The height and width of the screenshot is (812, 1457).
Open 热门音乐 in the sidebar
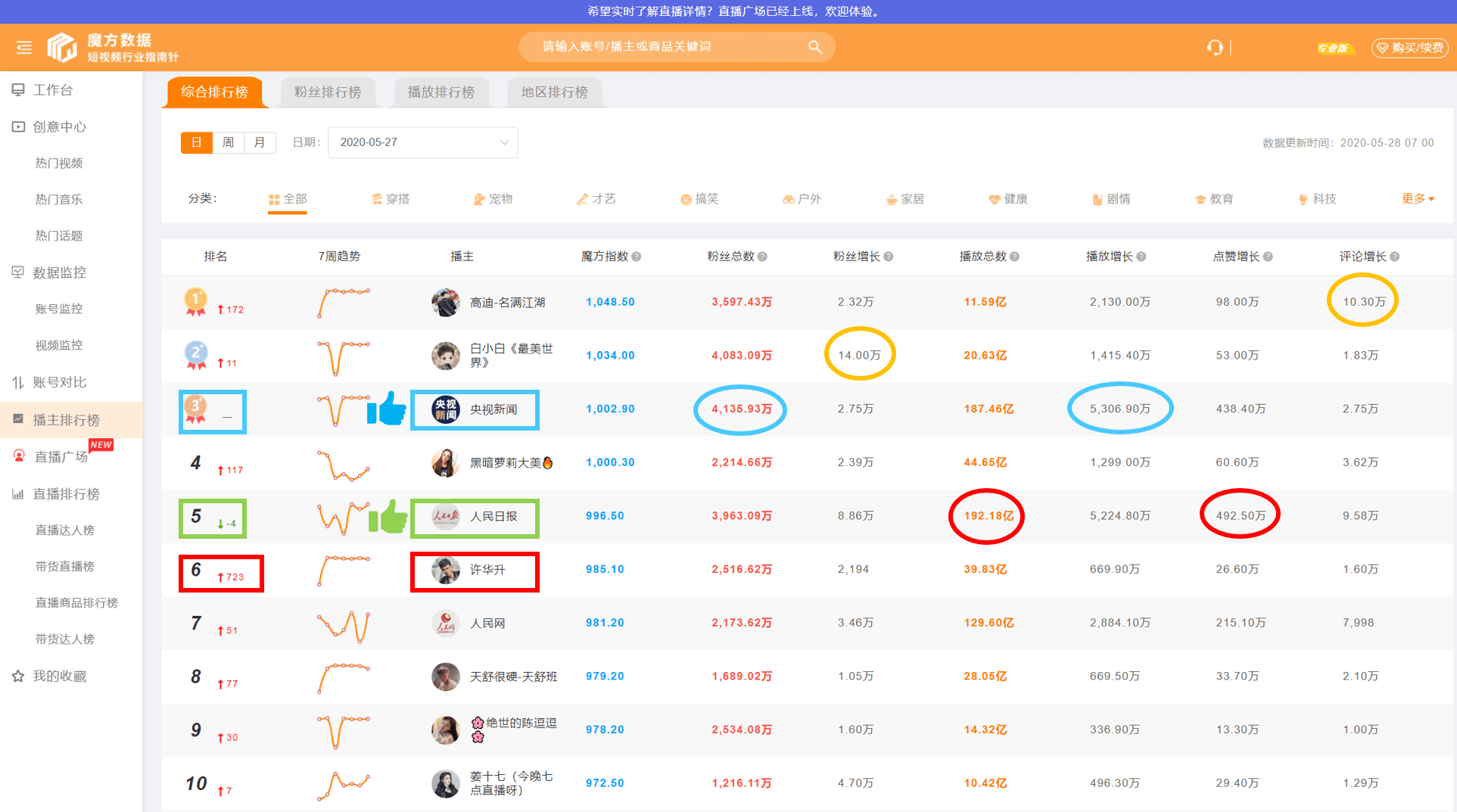tap(59, 199)
